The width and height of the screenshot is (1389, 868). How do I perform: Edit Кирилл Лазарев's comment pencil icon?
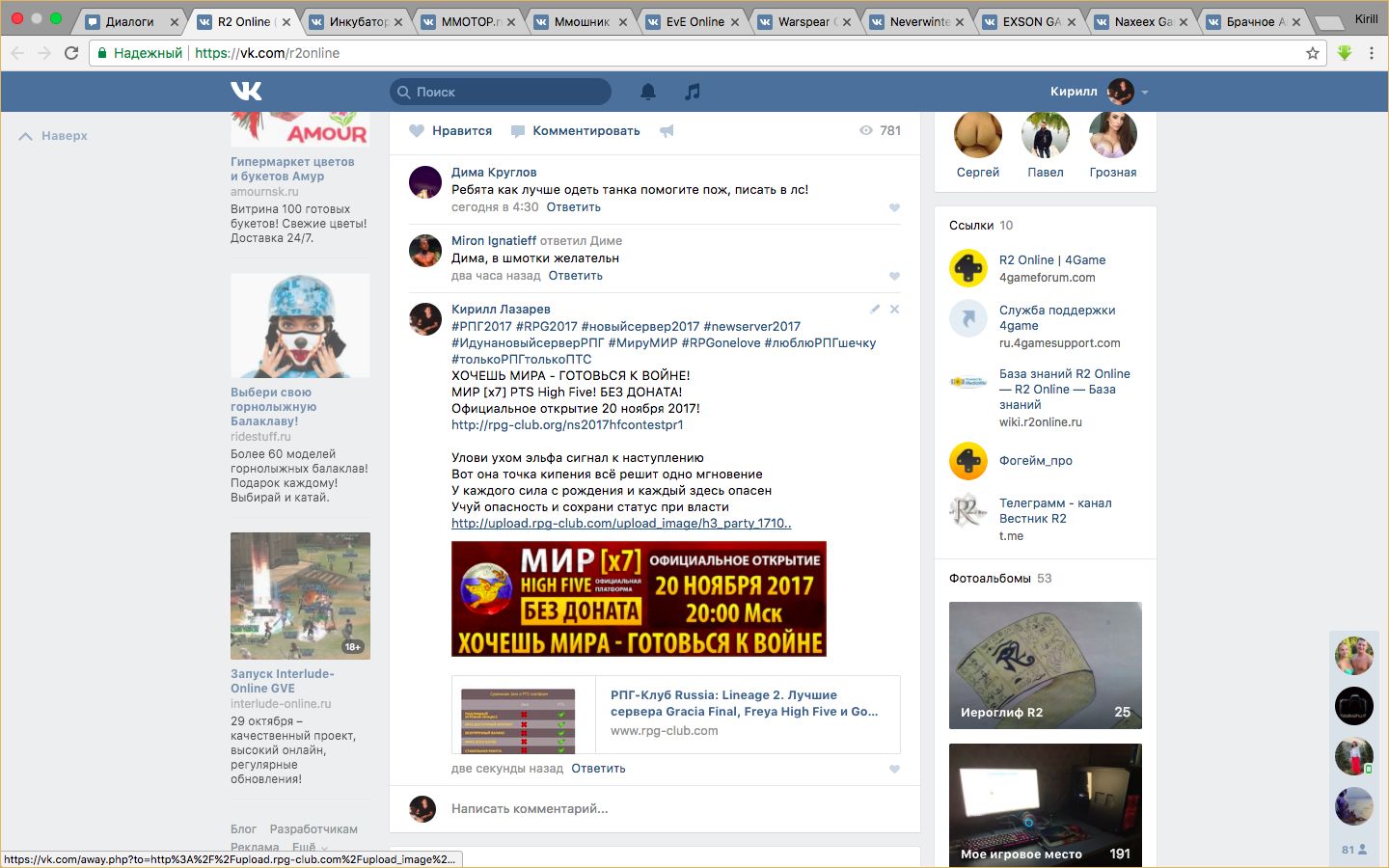(875, 310)
